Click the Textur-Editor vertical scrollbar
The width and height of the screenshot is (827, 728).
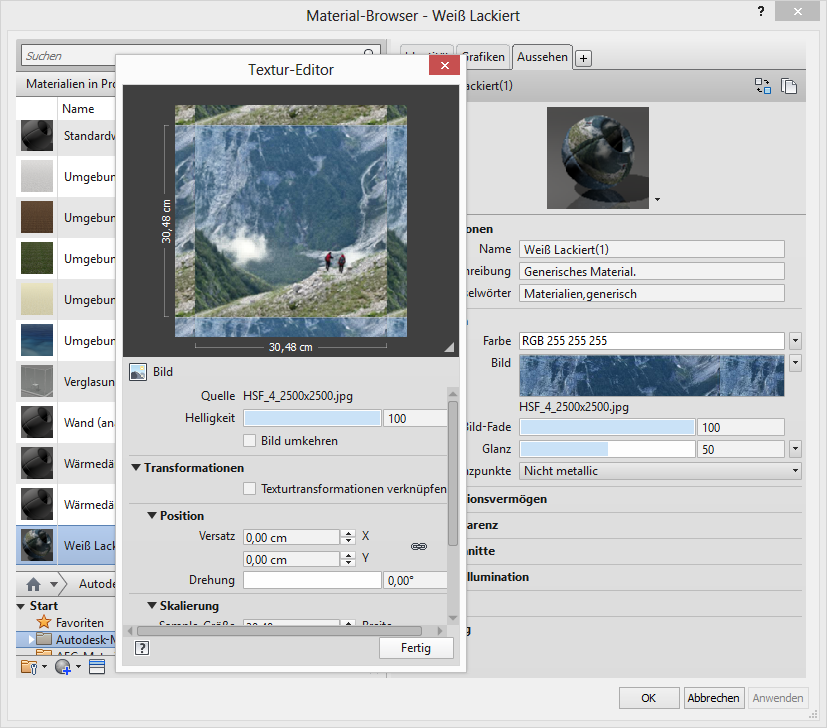point(453,473)
